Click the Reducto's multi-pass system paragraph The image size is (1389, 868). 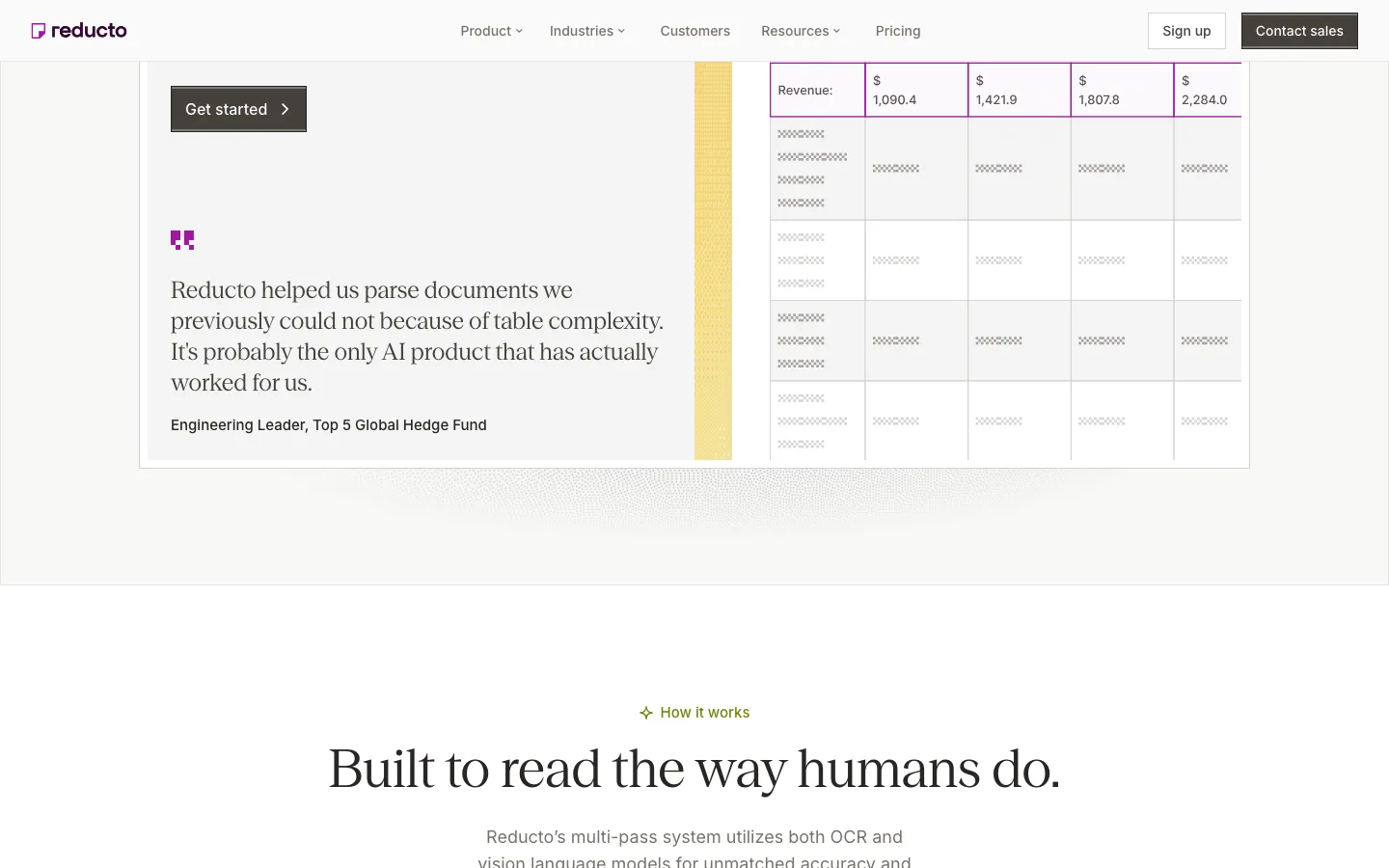point(694,849)
